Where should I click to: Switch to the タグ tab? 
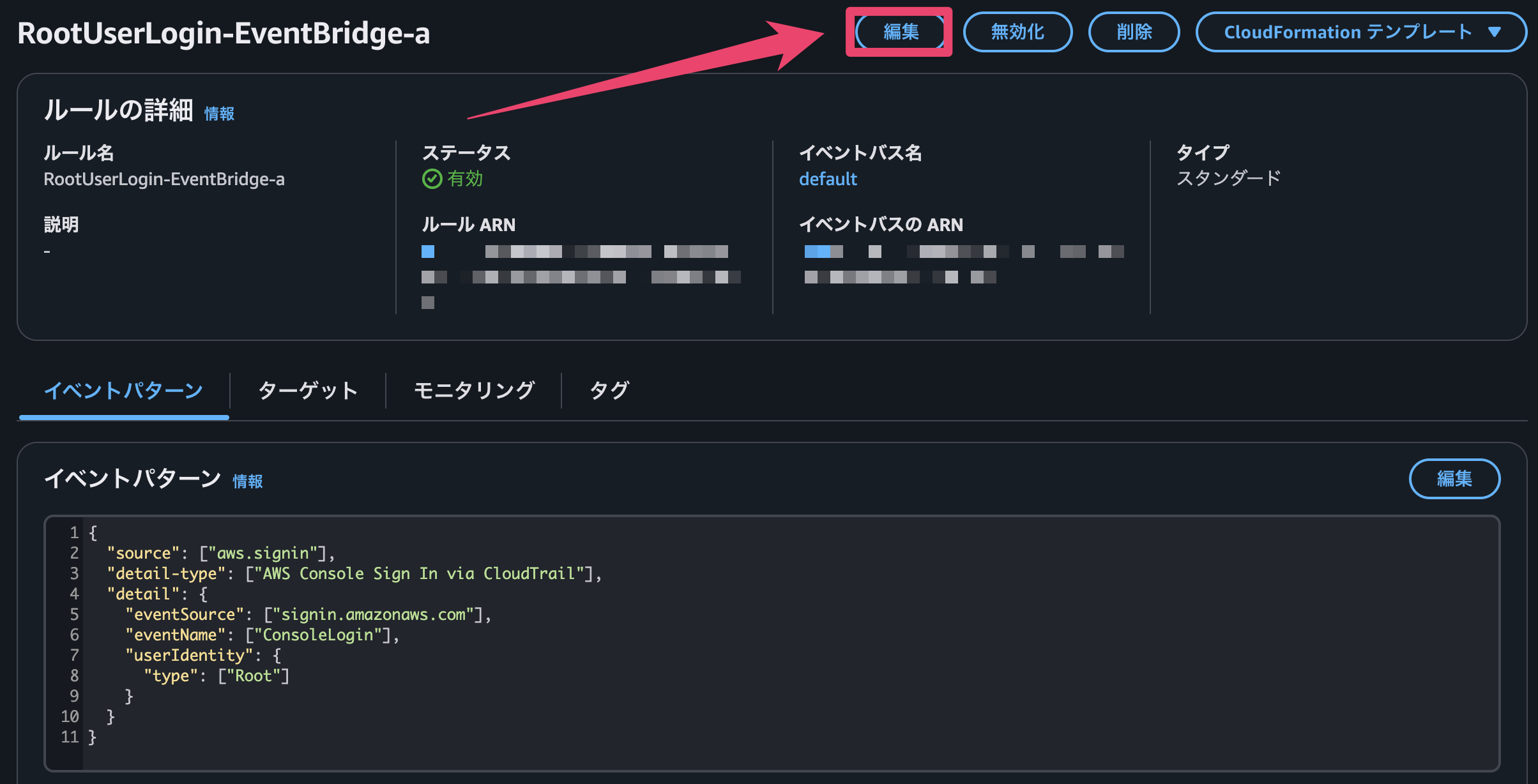pyautogui.click(x=609, y=390)
